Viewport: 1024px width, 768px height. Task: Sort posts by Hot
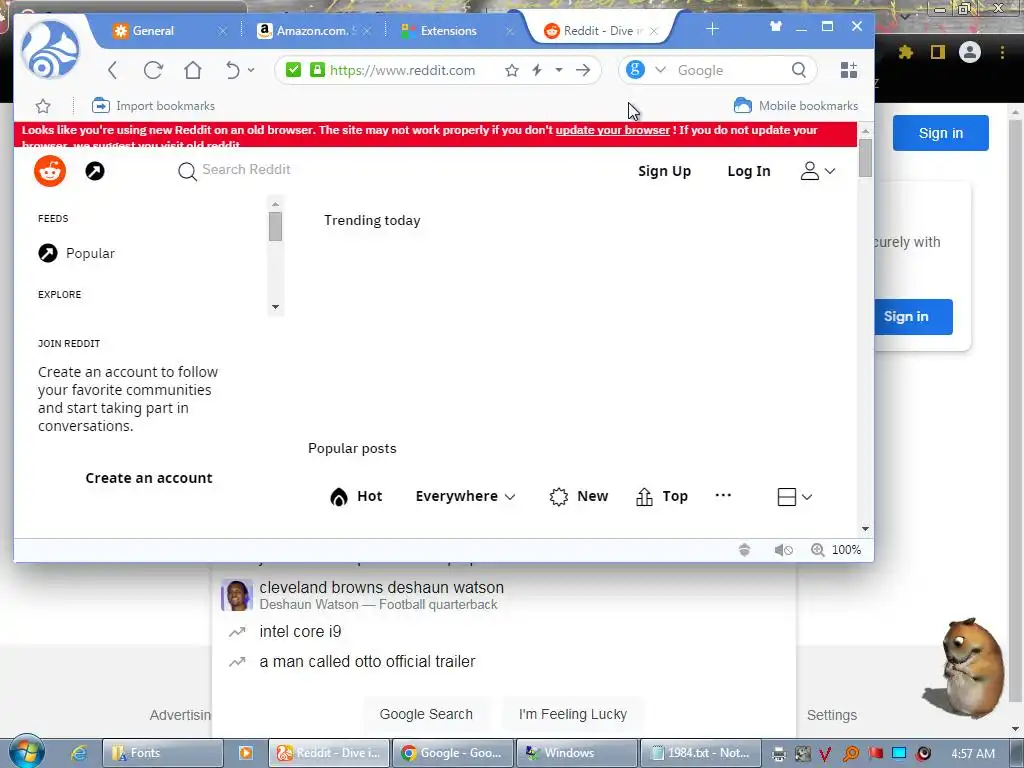coord(356,496)
